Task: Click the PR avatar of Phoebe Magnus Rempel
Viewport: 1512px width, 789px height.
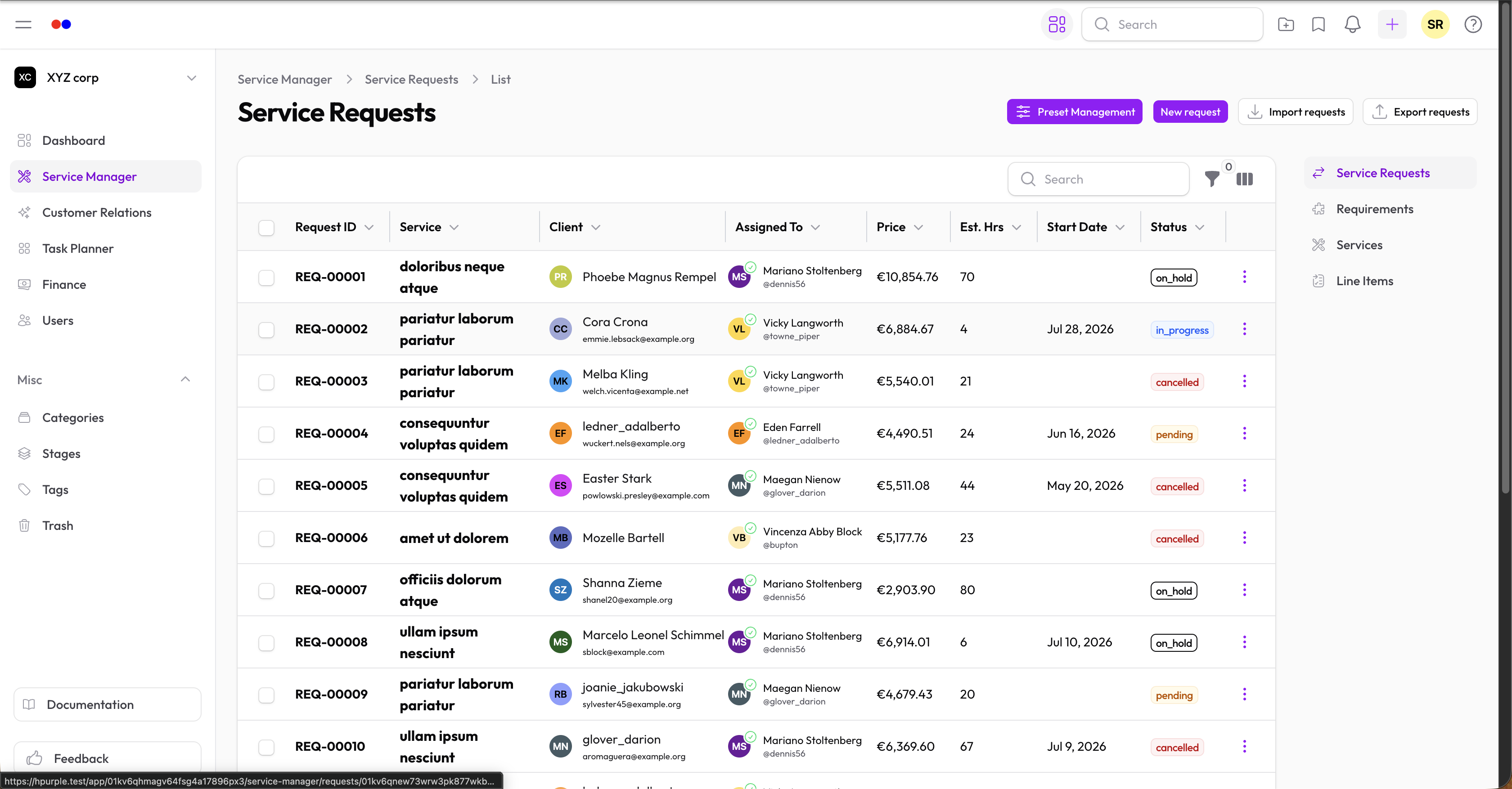Action: (x=561, y=277)
